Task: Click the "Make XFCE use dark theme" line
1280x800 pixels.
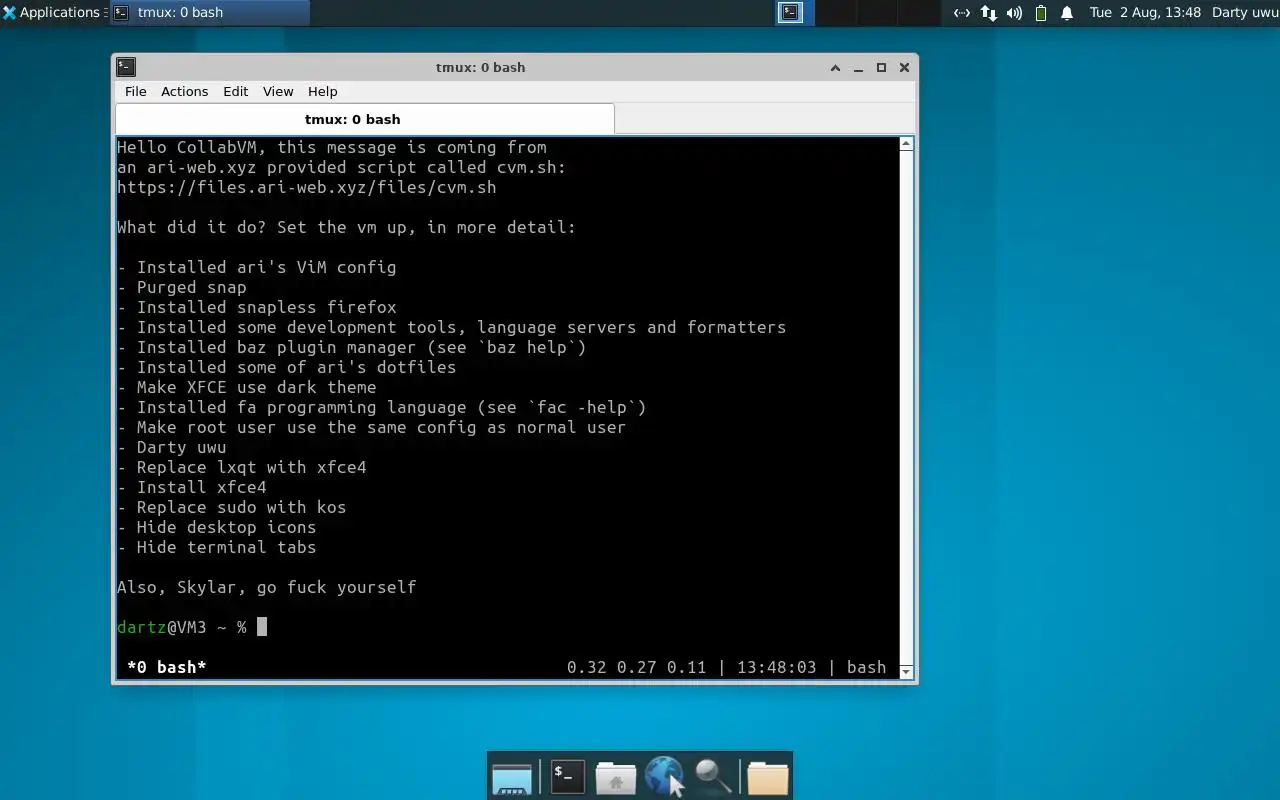Action: click(246, 387)
